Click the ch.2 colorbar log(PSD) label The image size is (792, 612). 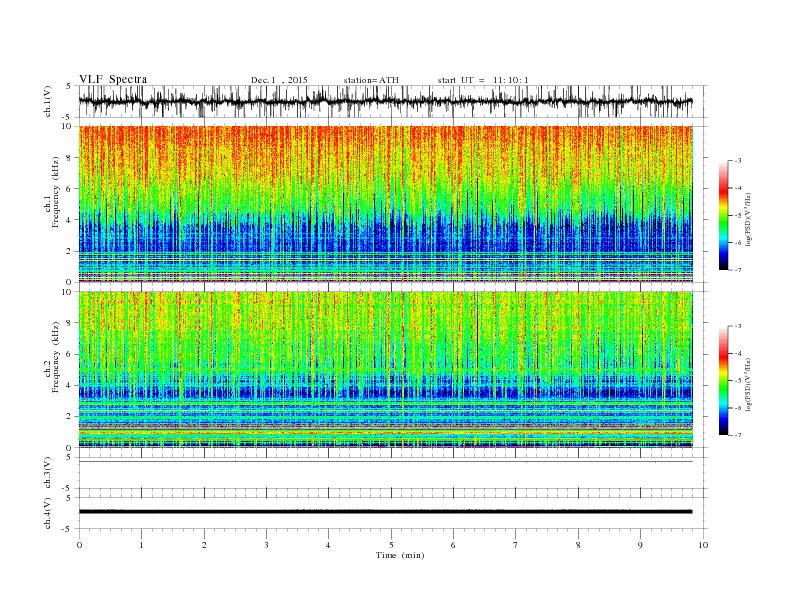tap(749, 385)
